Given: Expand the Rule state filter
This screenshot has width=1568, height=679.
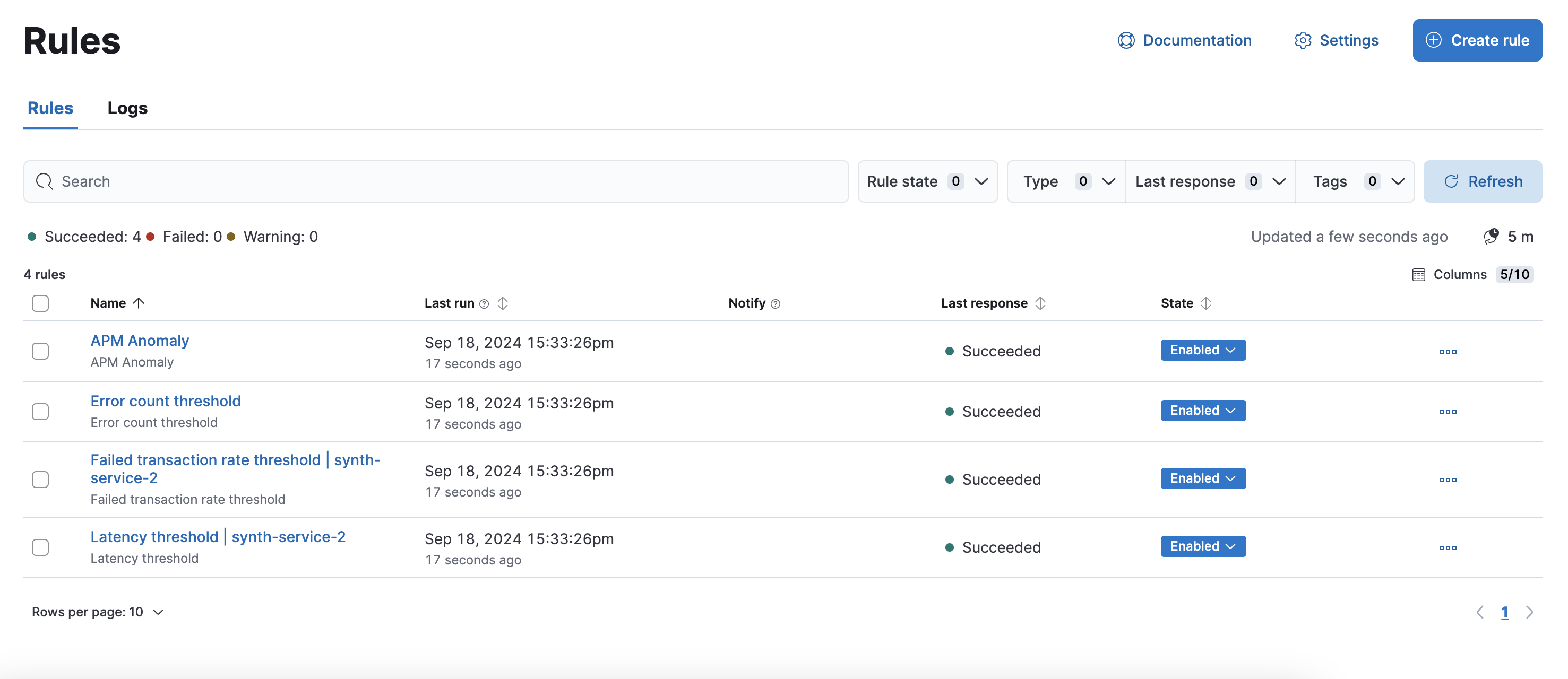Looking at the screenshot, I should coord(927,181).
